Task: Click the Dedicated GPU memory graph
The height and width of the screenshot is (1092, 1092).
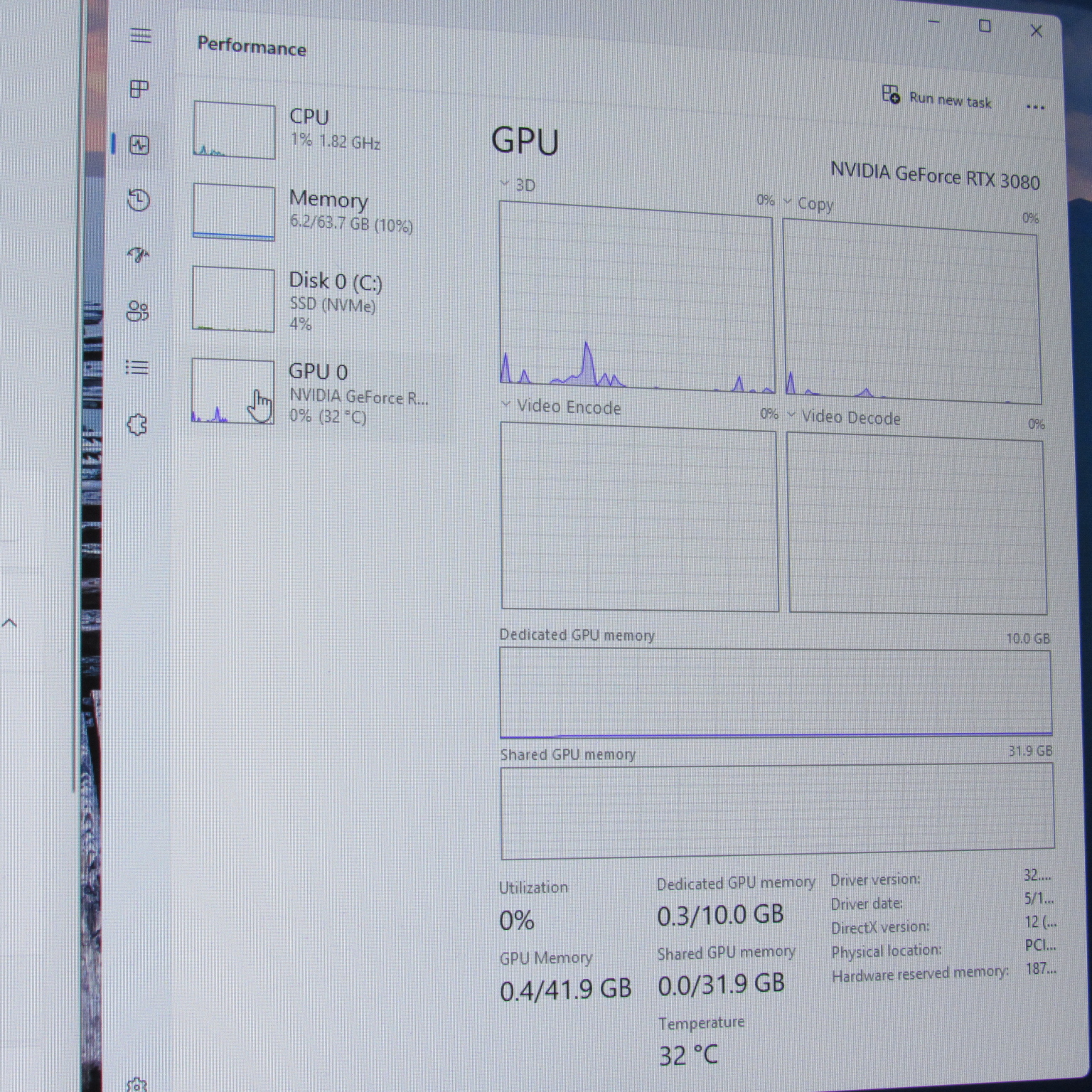Action: click(x=775, y=692)
